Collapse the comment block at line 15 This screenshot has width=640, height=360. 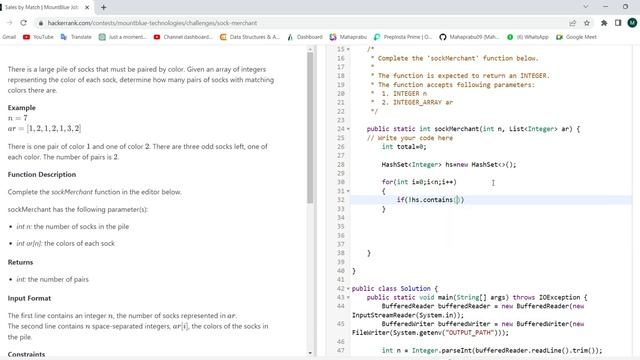coord(348,49)
